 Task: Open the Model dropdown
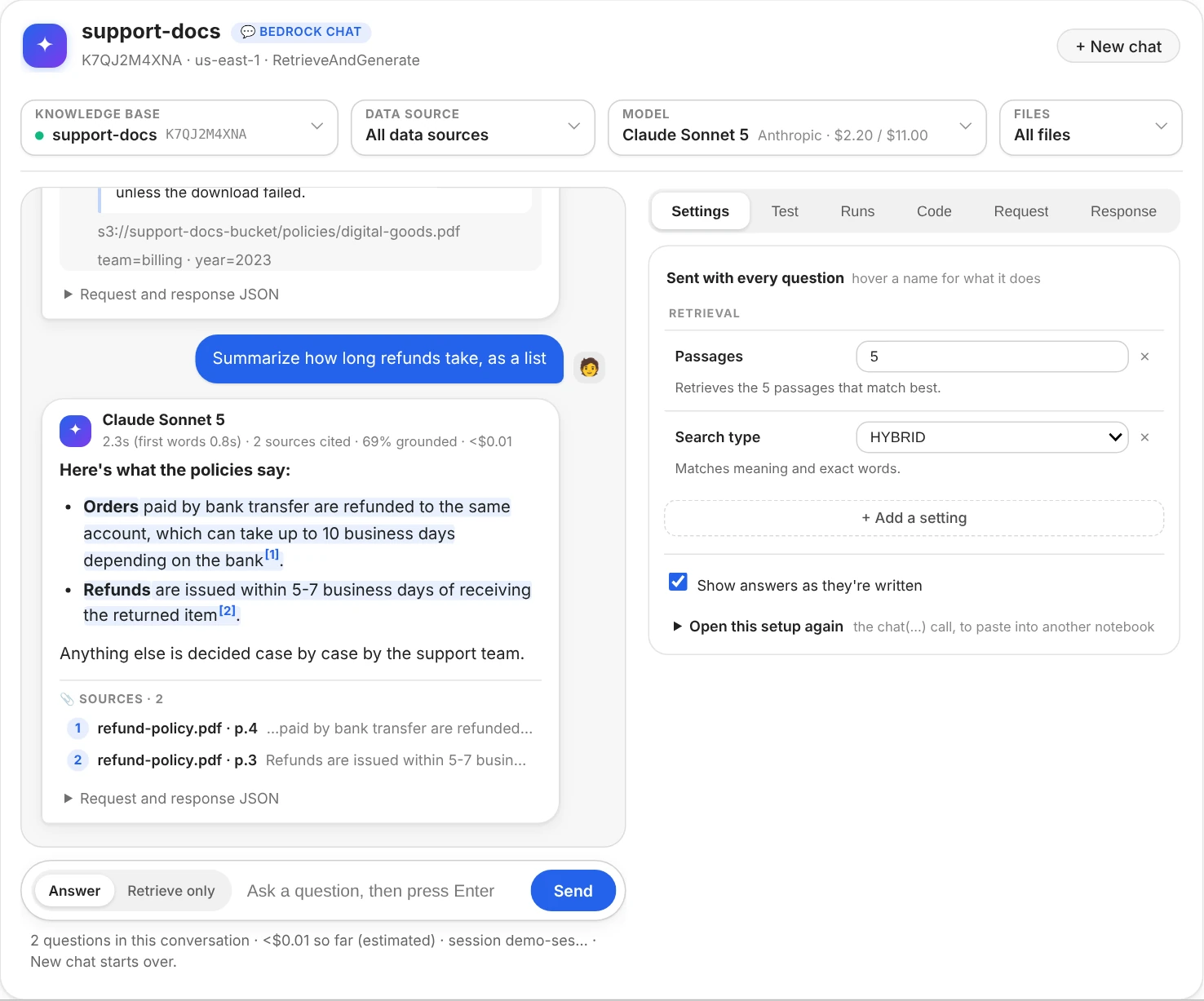pyautogui.click(x=797, y=127)
